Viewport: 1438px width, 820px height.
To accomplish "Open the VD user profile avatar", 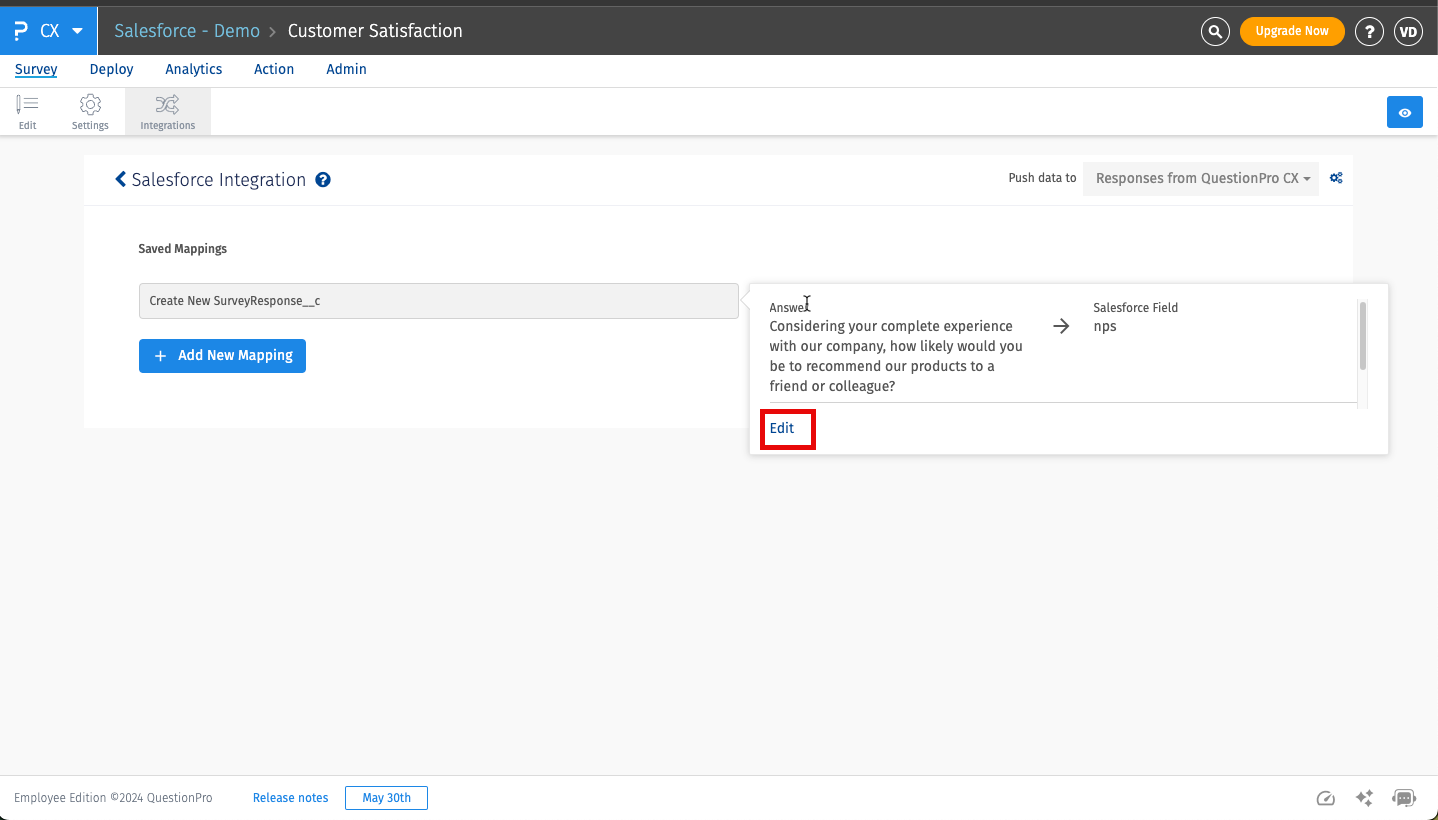I will 1408,31.
